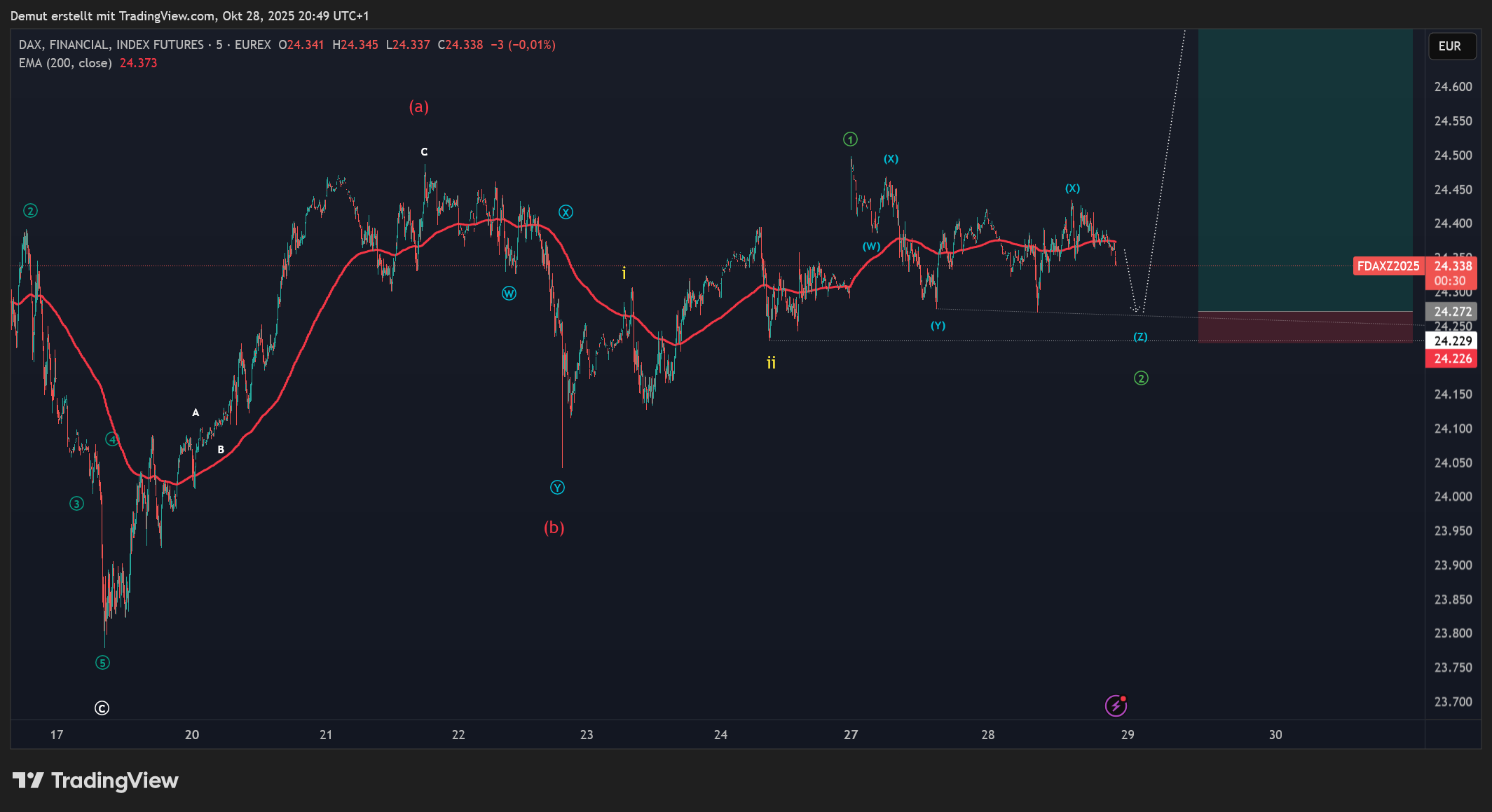Click the cyan circled X wave marker
Screen dimensions: 1492x812
pos(566,212)
